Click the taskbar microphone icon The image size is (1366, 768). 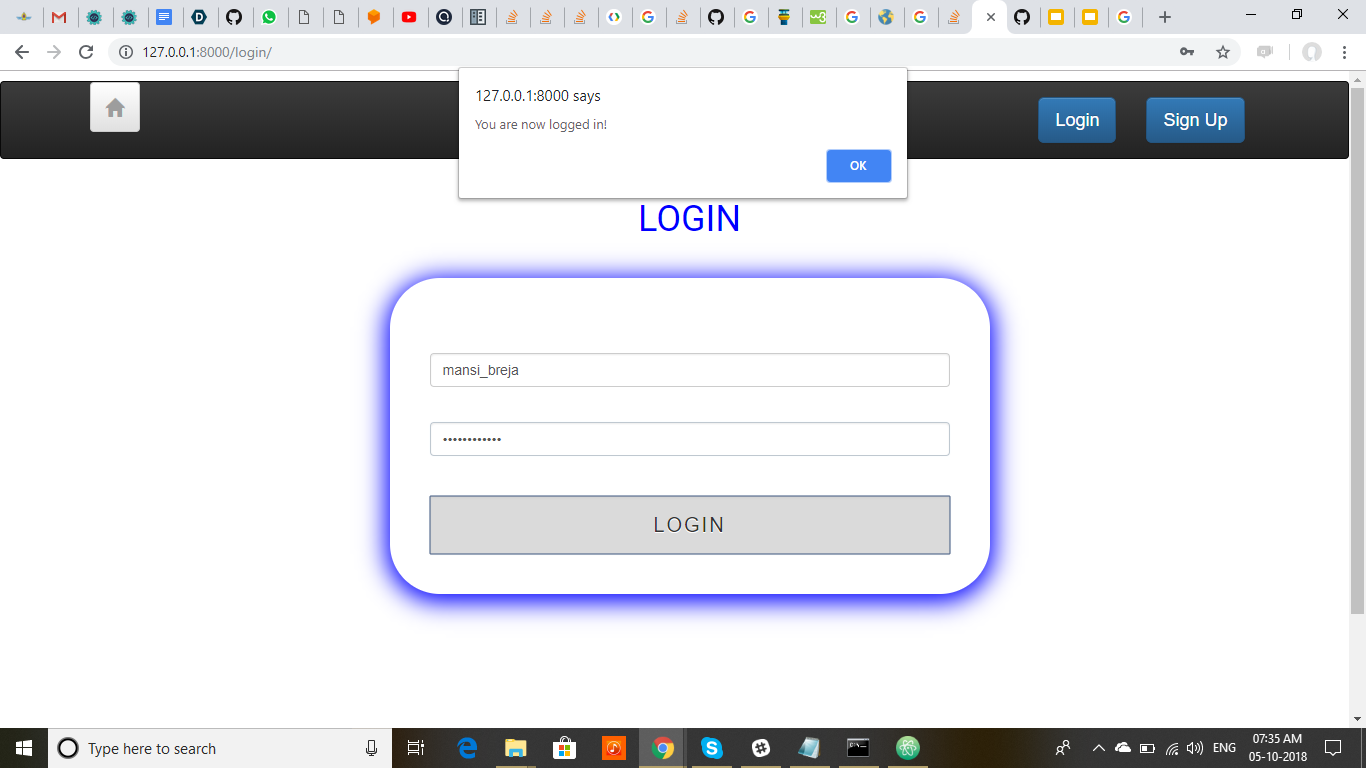[371, 748]
